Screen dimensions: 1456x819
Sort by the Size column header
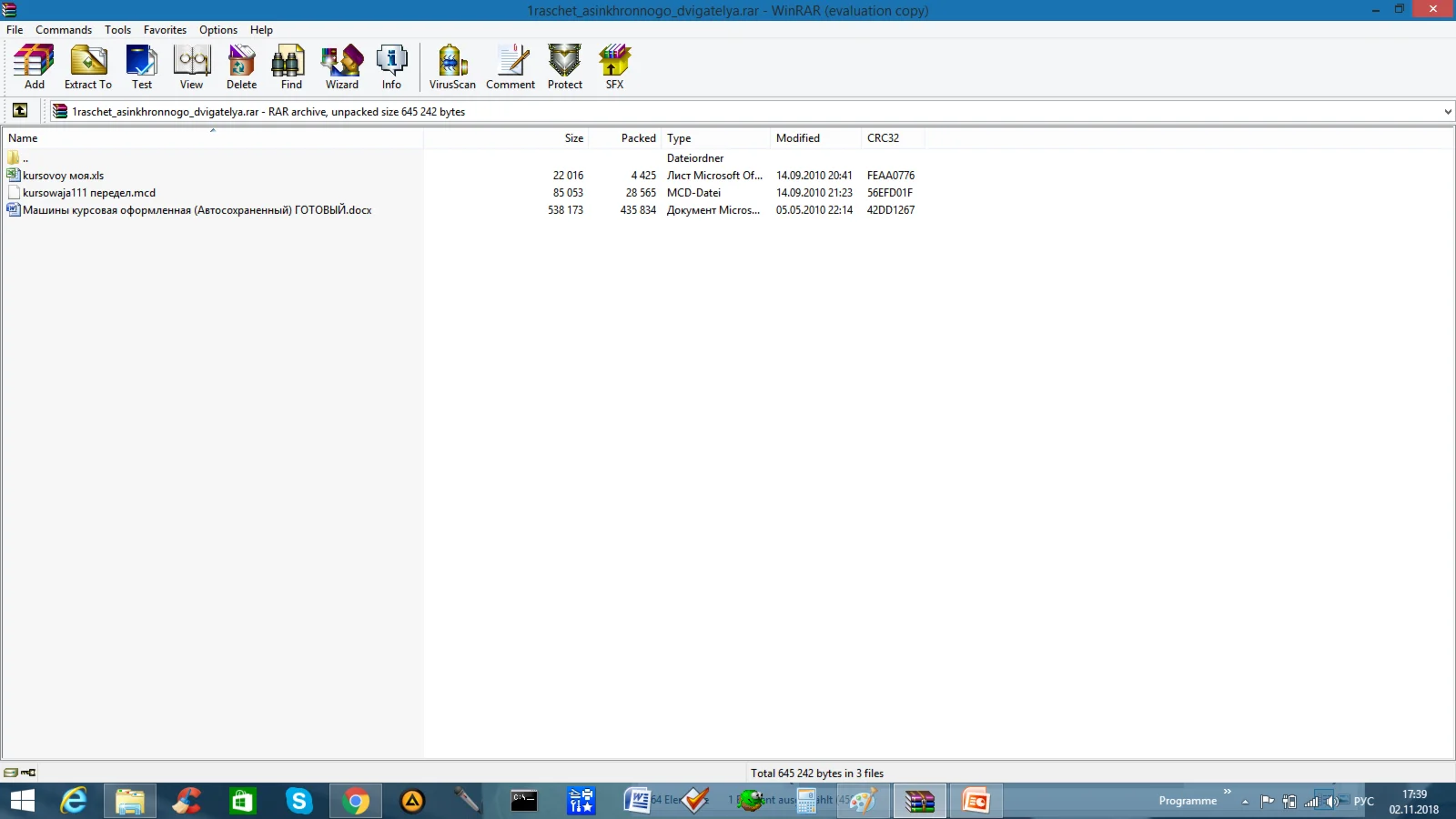(506, 138)
